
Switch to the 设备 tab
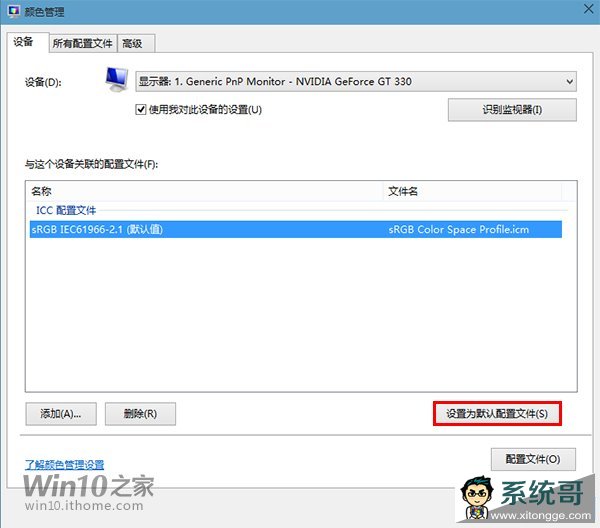tap(27, 42)
